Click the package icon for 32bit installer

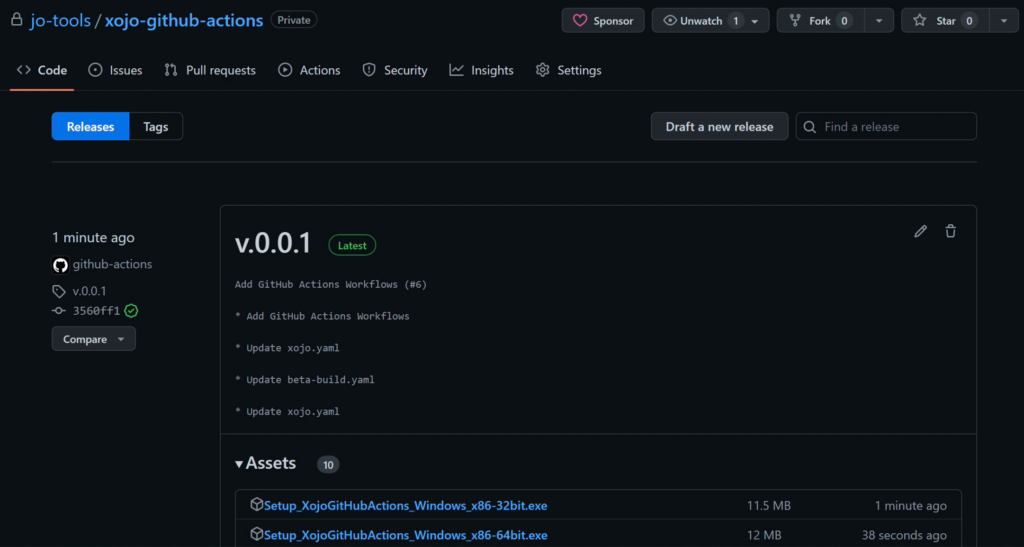(257, 505)
